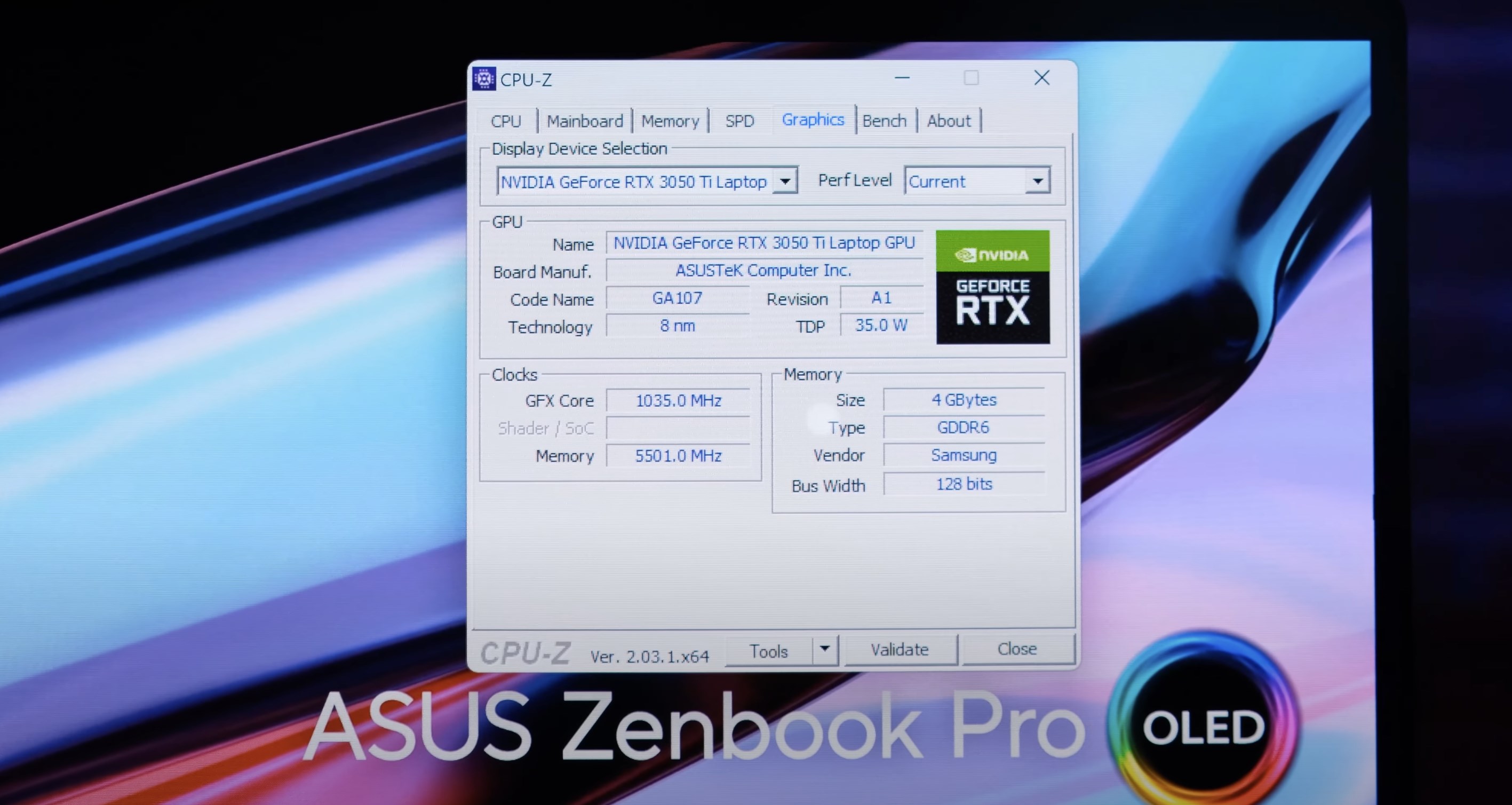Click the Memory Clock value field

(x=678, y=456)
